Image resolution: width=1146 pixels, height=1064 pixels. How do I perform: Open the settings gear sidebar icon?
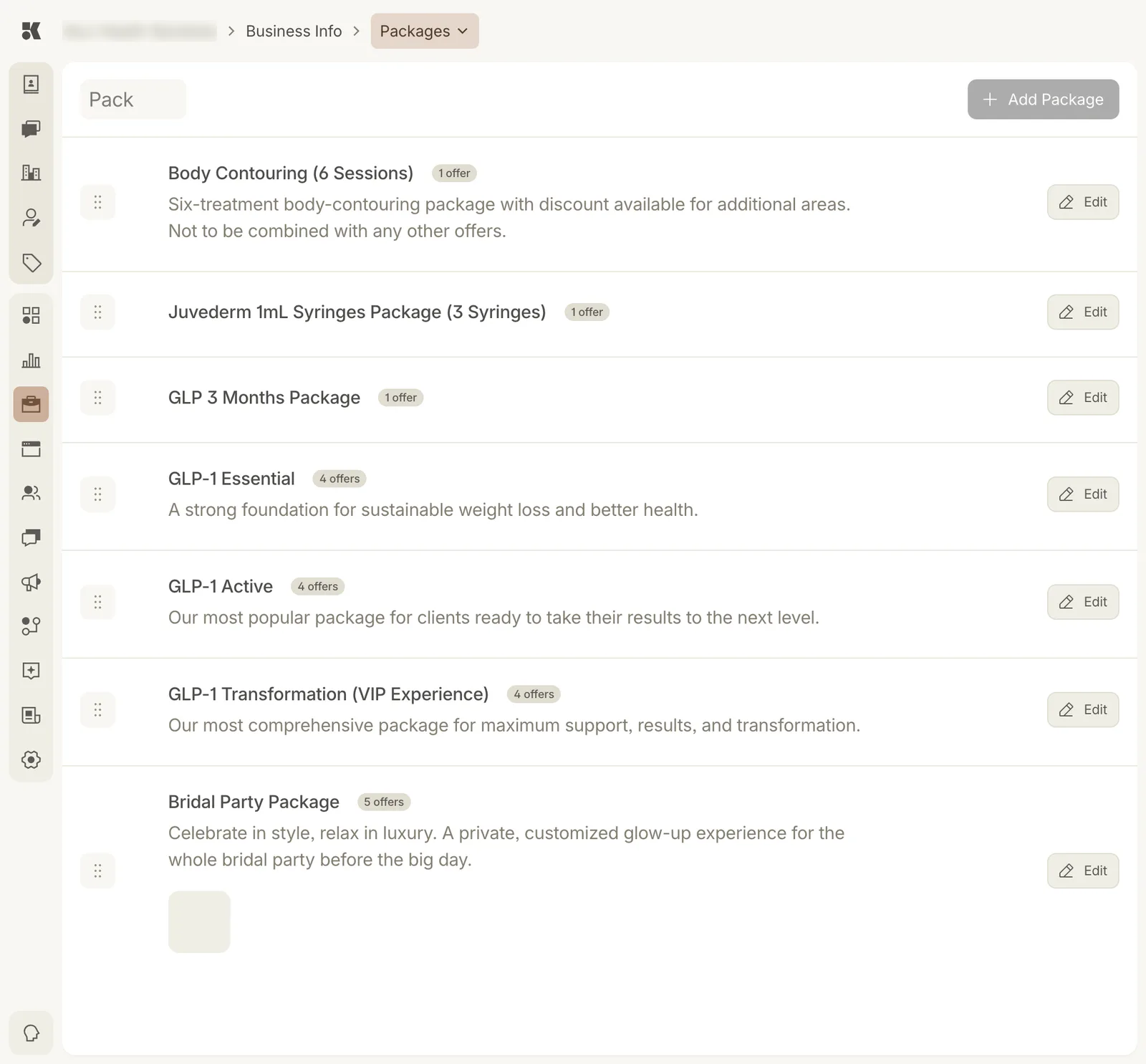point(31,759)
